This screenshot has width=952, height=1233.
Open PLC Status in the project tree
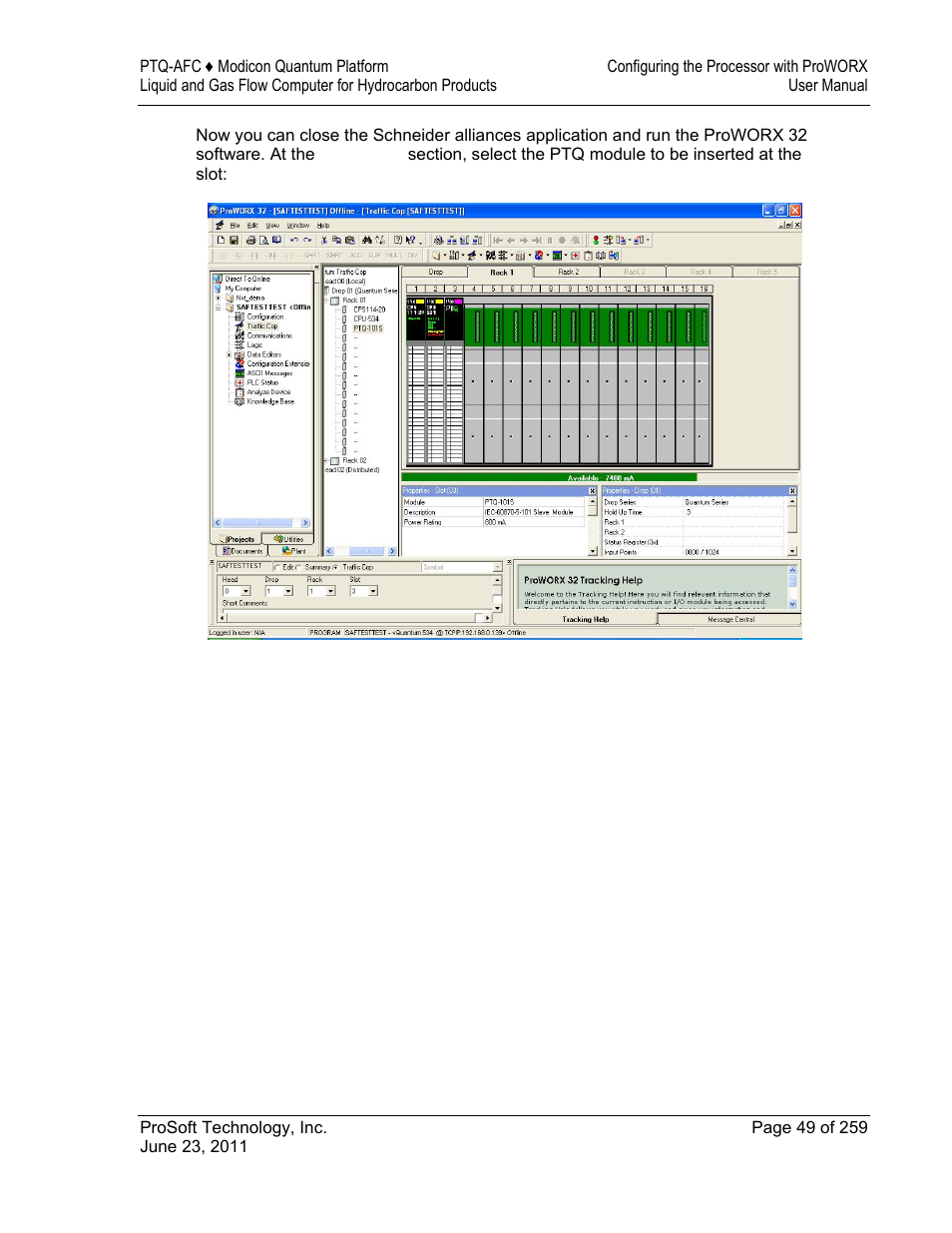262,382
